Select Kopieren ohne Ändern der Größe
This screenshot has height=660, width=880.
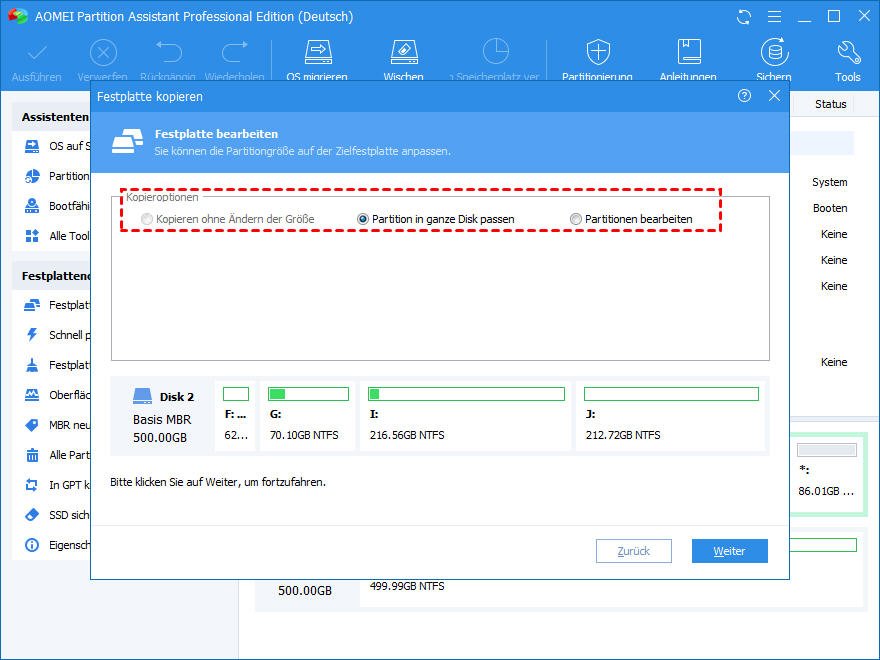click(x=228, y=219)
